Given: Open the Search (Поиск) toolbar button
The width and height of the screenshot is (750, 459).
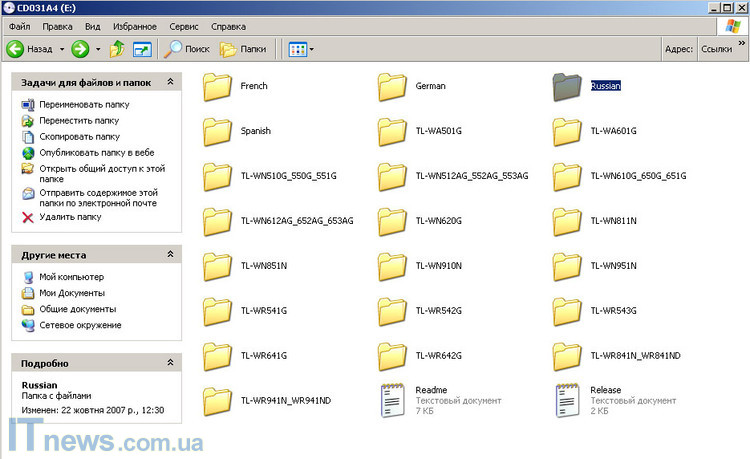Looking at the screenshot, I should (187, 48).
